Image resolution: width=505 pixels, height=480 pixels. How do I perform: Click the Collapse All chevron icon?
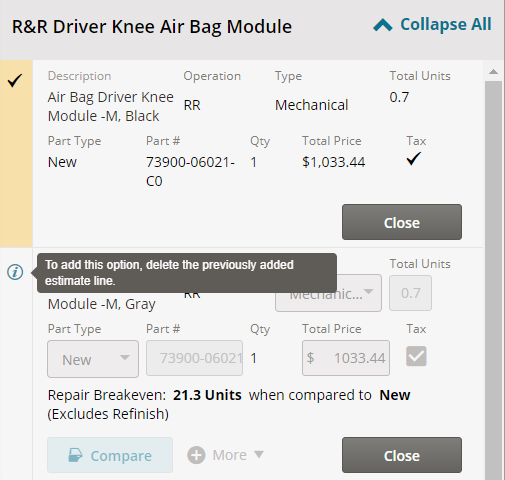point(383,25)
